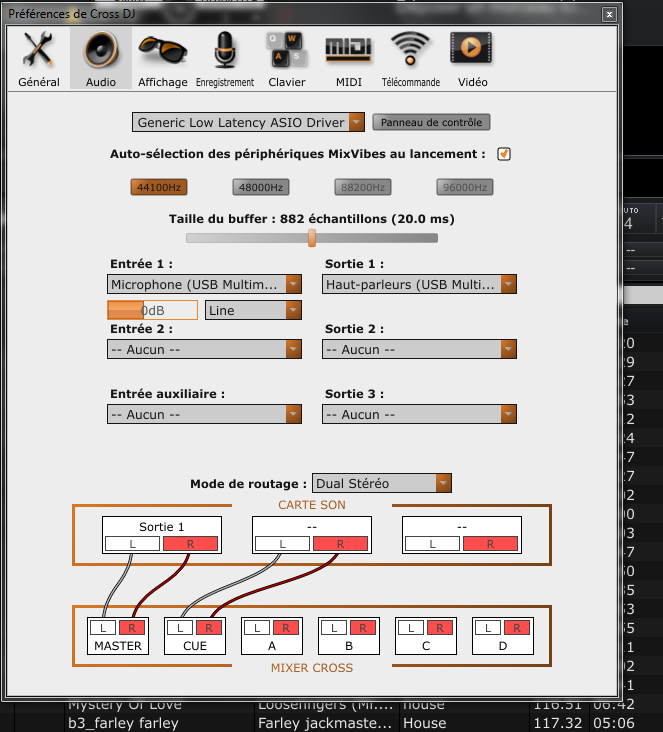Open Entrée 1 device dropdown

(x=205, y=284)
